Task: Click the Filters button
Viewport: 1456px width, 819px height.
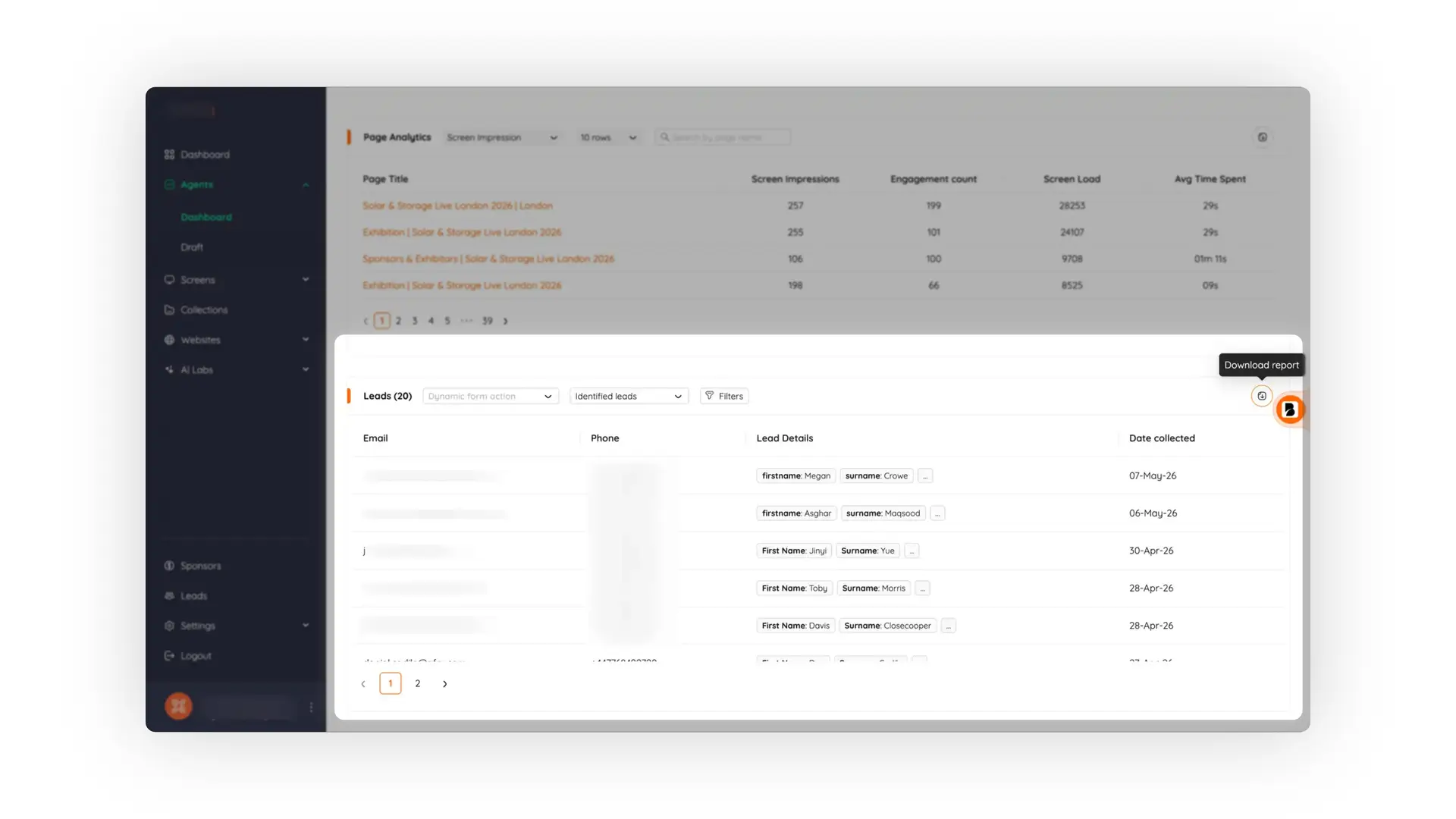Action: coord(724,396)
